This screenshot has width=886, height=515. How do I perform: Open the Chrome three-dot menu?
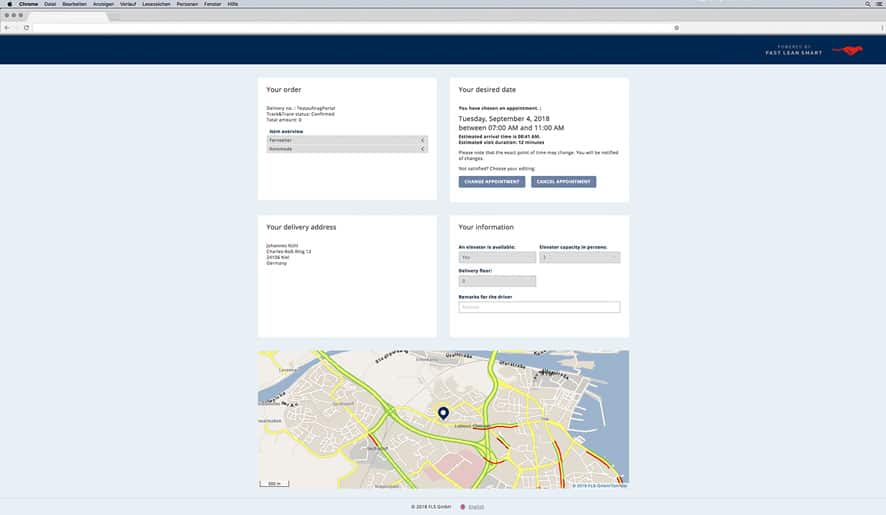click(881, 28)
